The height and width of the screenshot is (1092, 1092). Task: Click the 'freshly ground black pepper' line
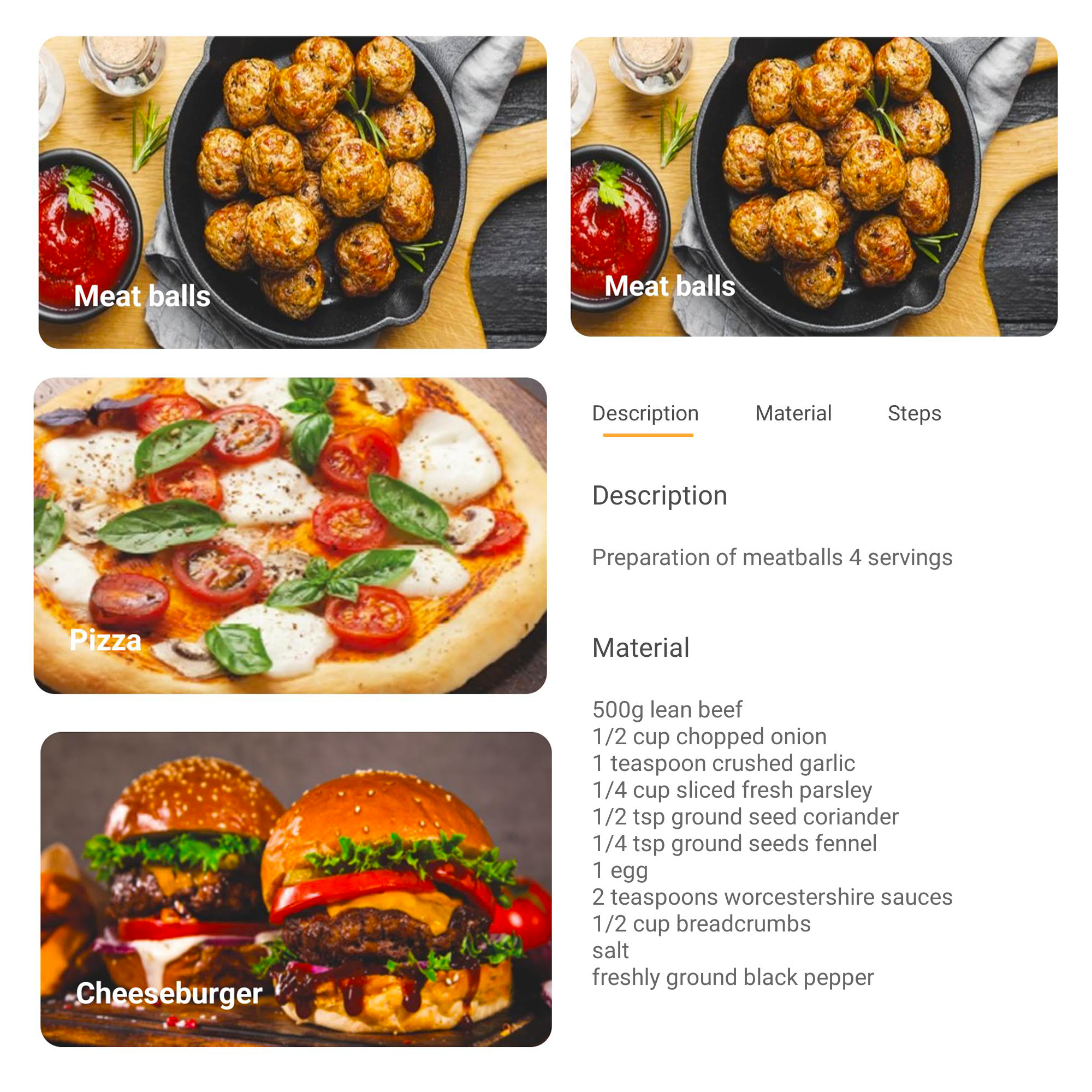[x=733, y=977]
